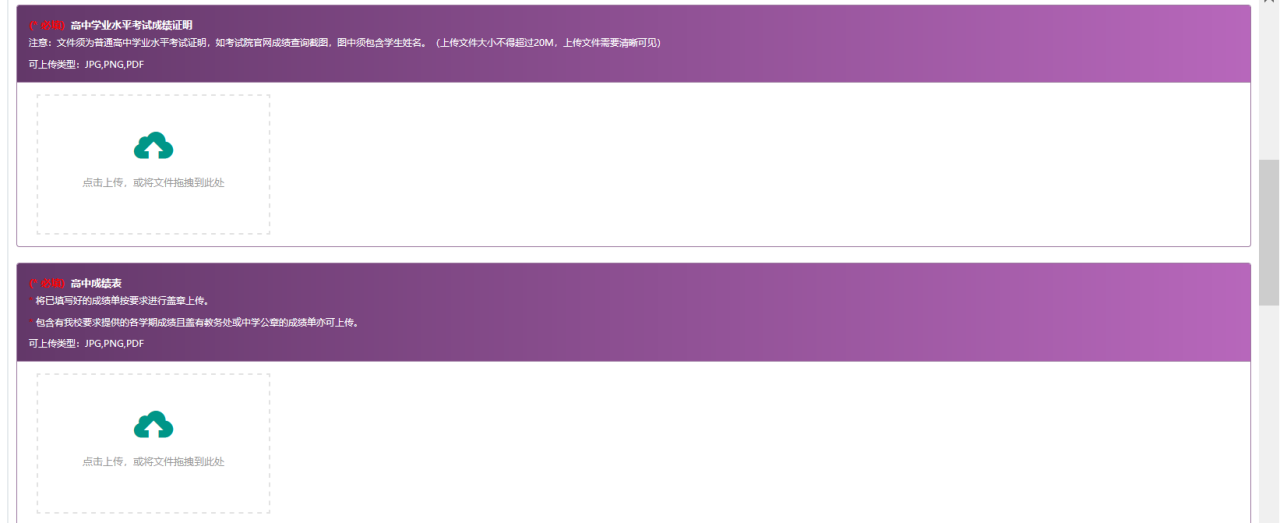Click the 包含有我校要求提供的各学期成绩 instruction line
Viewport: 1280px width, 523px height.
(x=196, y=323)
